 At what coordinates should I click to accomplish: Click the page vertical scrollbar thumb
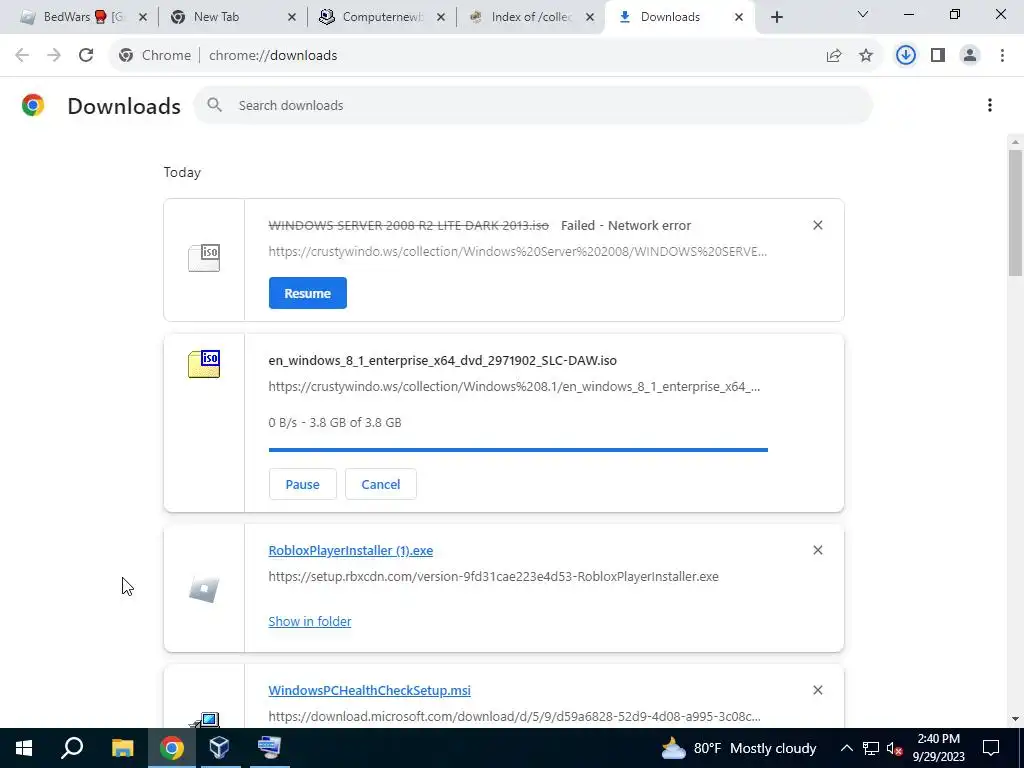1015,212
